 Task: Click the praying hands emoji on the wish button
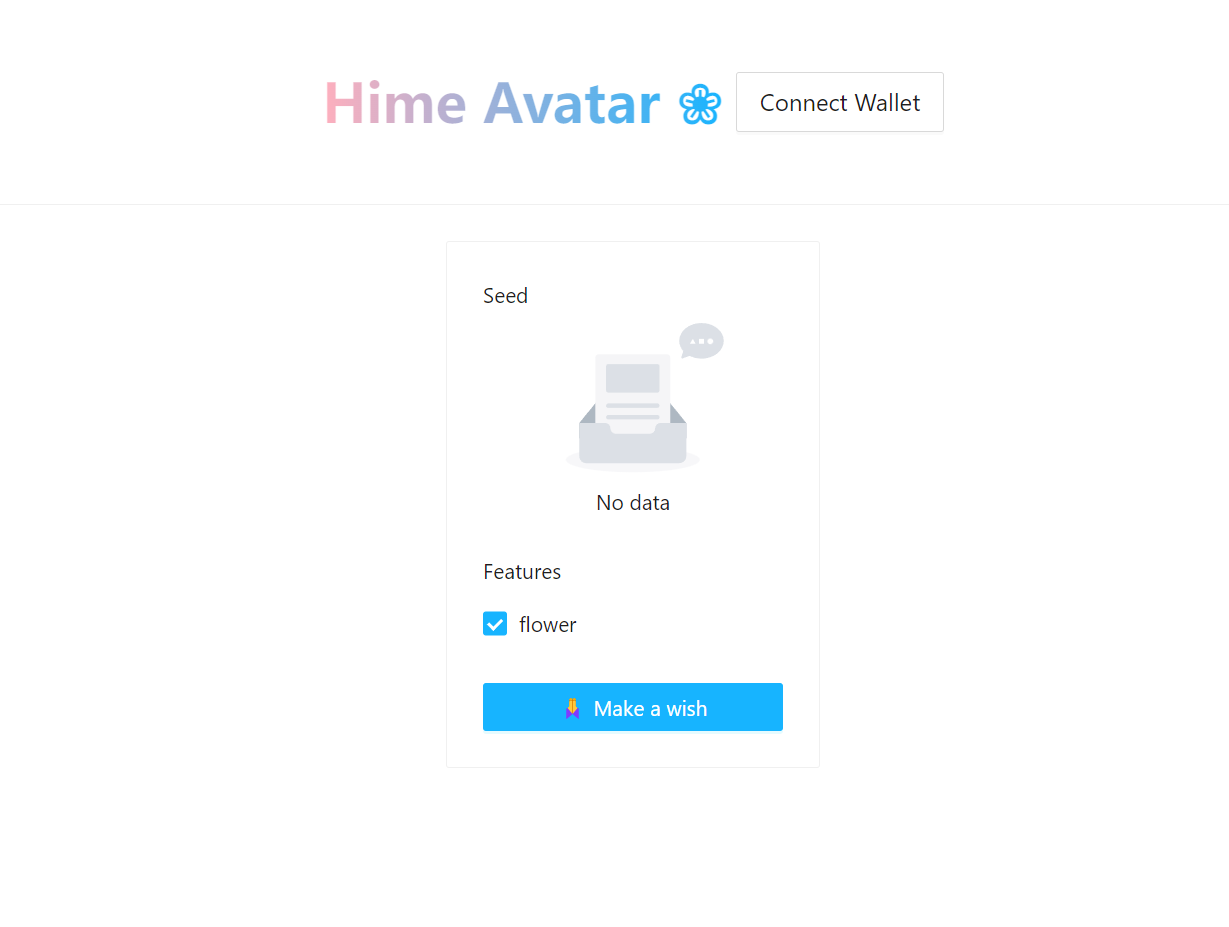pyautogui.click(x=572, y=708)
